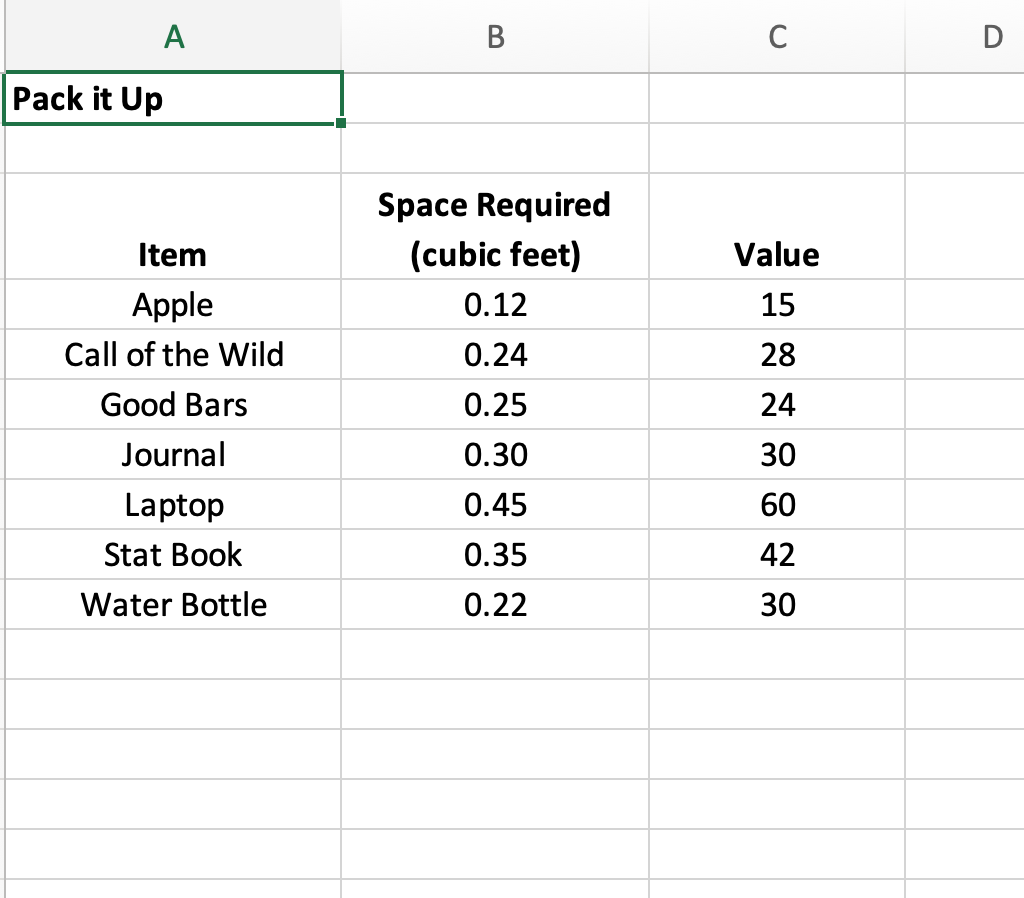The height and width of the screenshot is (898, 1024).
Task: Click the value 28 for Call of the Wild
Action: [x=777, y=354]
